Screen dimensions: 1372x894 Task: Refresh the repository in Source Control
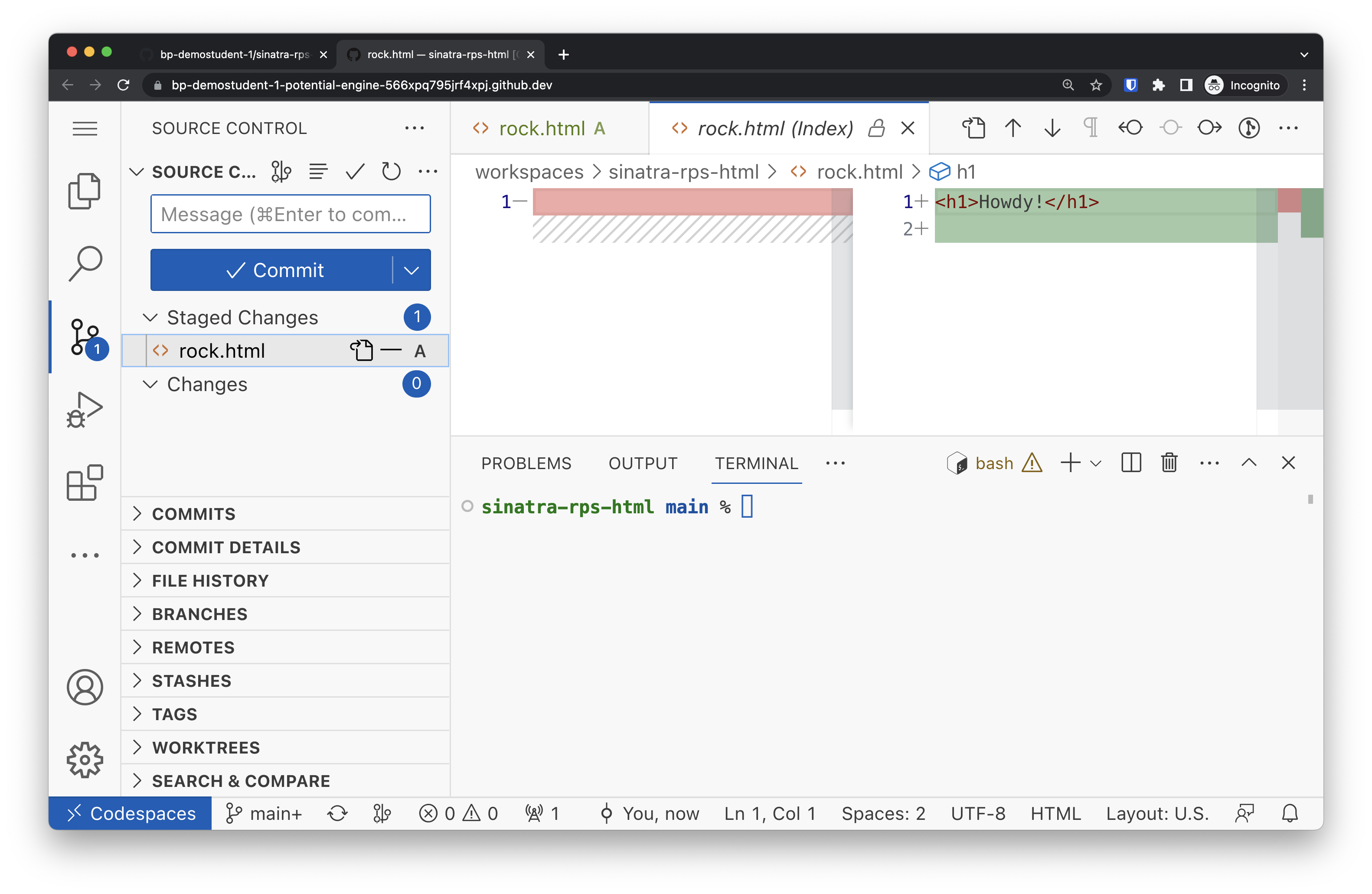pyautogui.click(x=392, y=171)
